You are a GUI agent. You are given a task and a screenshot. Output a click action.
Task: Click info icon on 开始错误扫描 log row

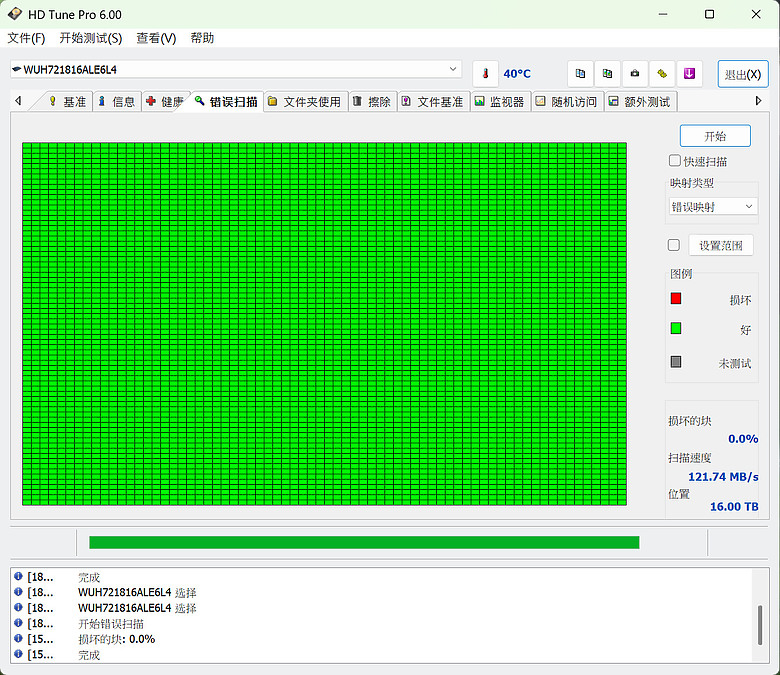coord(18,623)
